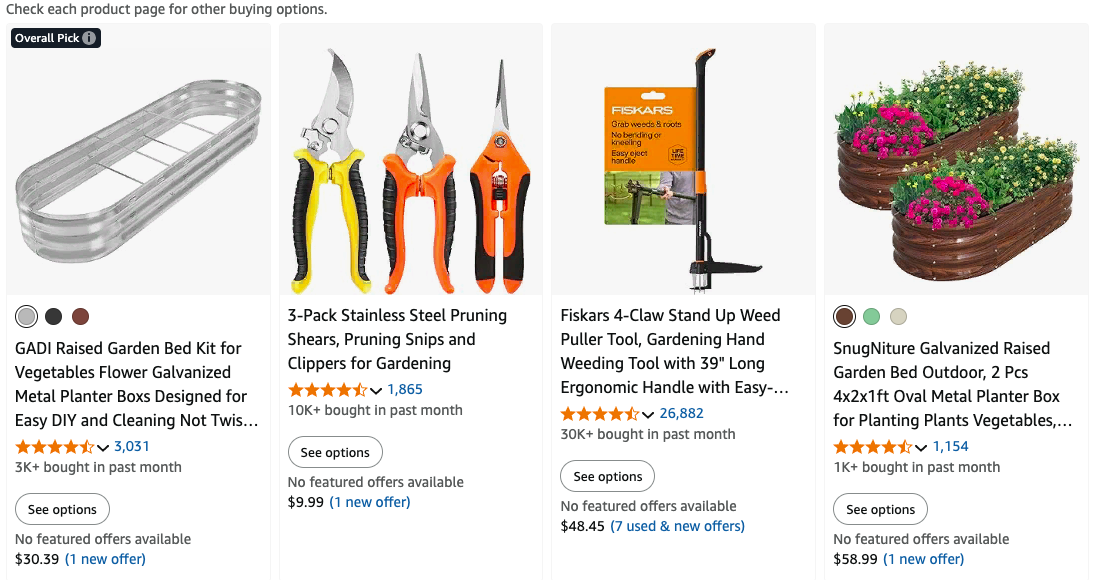Expand the SnugNiture rating breakdown chevron

coord(921,447)
